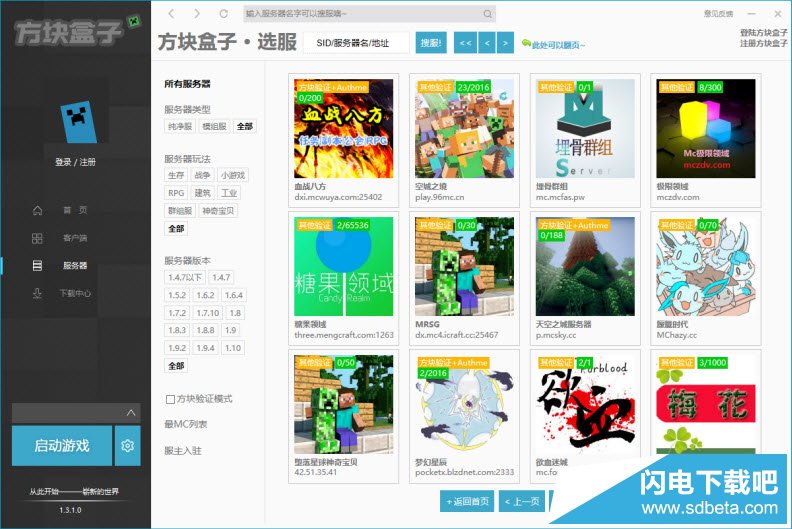Click the forward arrow navigation icon
The image size is (792, 529).
click(197, 14)
